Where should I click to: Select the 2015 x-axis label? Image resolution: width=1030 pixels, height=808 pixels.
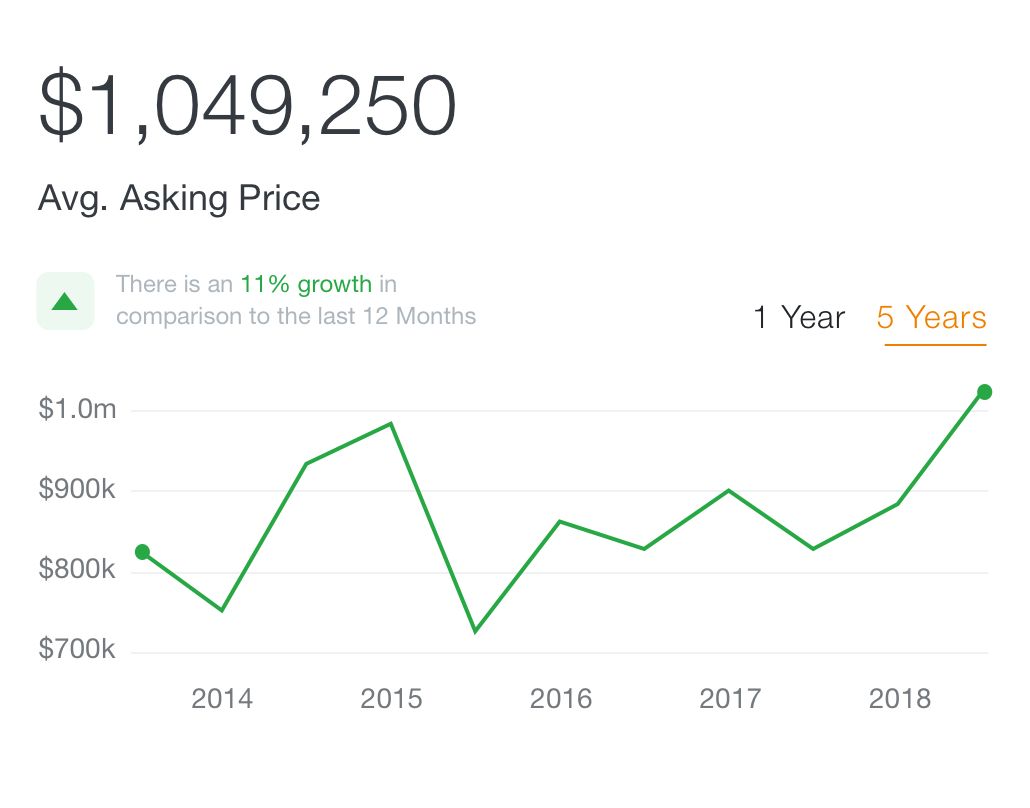(391, 698)
